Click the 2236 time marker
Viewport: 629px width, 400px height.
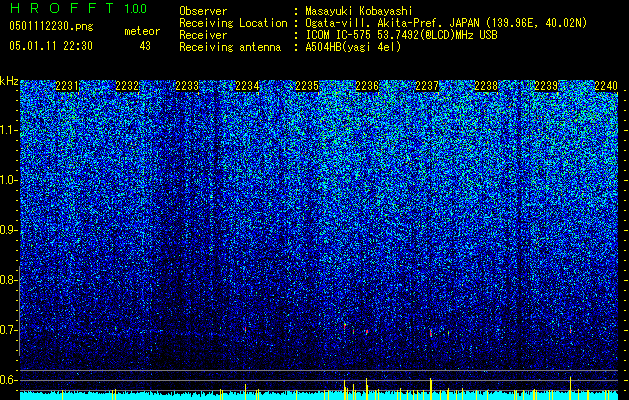tap(367, 86)
